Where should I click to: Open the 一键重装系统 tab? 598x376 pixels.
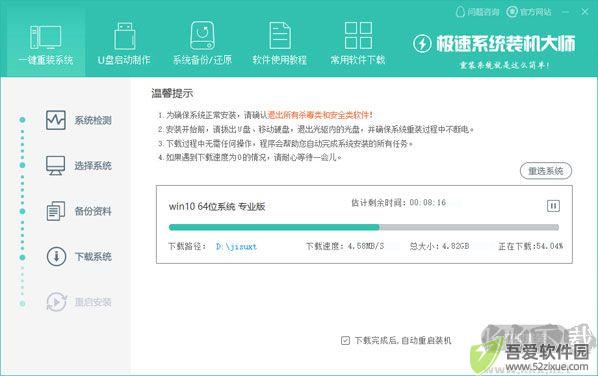pyautogui.click(x=46, y=44)
